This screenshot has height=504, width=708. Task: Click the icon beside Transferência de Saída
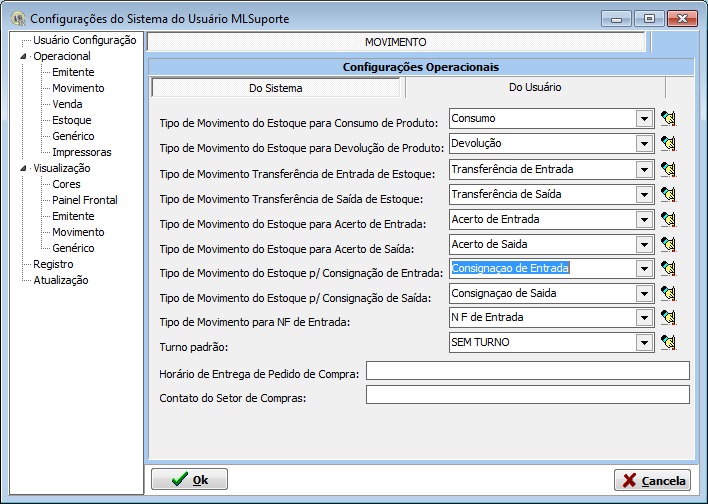[668, 194]
